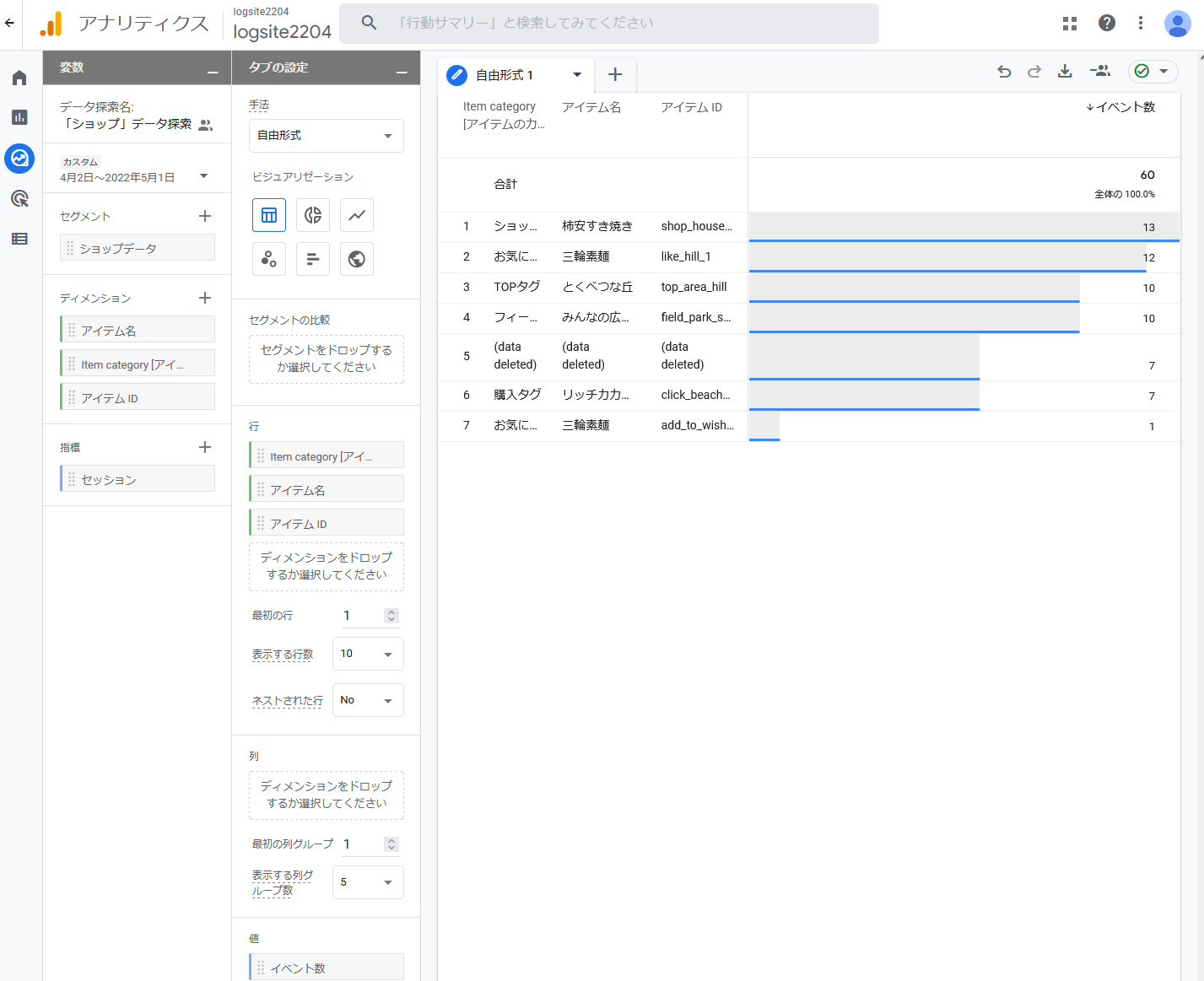Go back using the top-left arrow
This screenshot has width=1204, height=981.
(10, 23)
